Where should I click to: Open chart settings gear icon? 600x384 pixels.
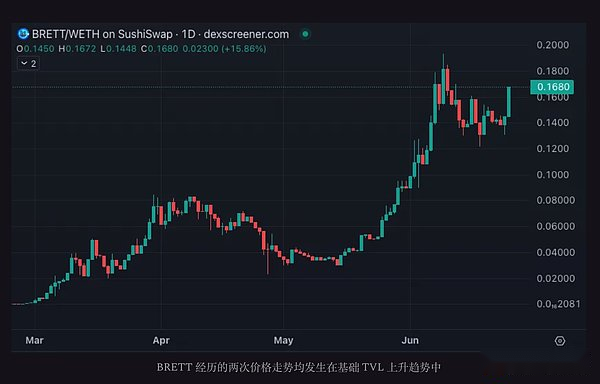click(560, 341)
